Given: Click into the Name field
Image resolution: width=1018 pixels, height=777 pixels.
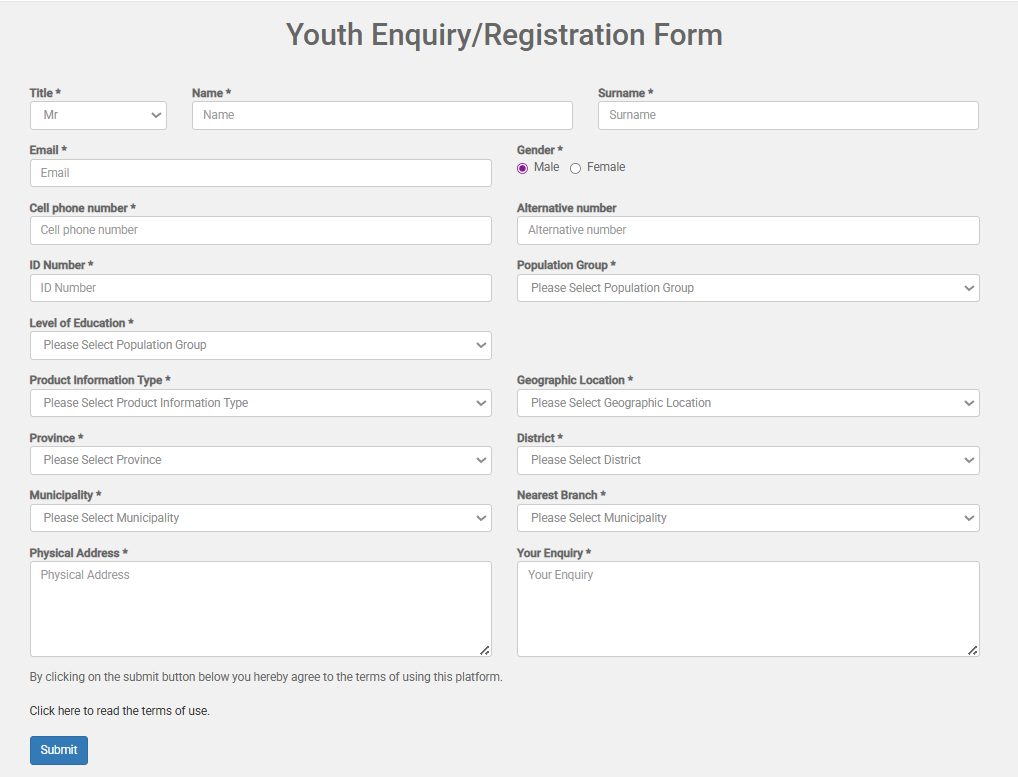Looking at the screenshot, I should (382, 115).
